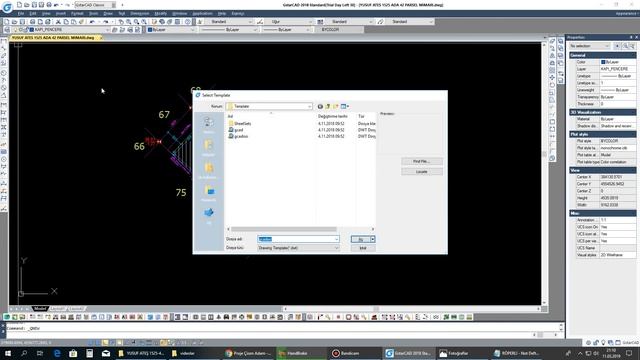The image size is (640, 360).
Task: Select the SheetSets folder in file list
Action: pyautogui.click(x=240, y=123)
